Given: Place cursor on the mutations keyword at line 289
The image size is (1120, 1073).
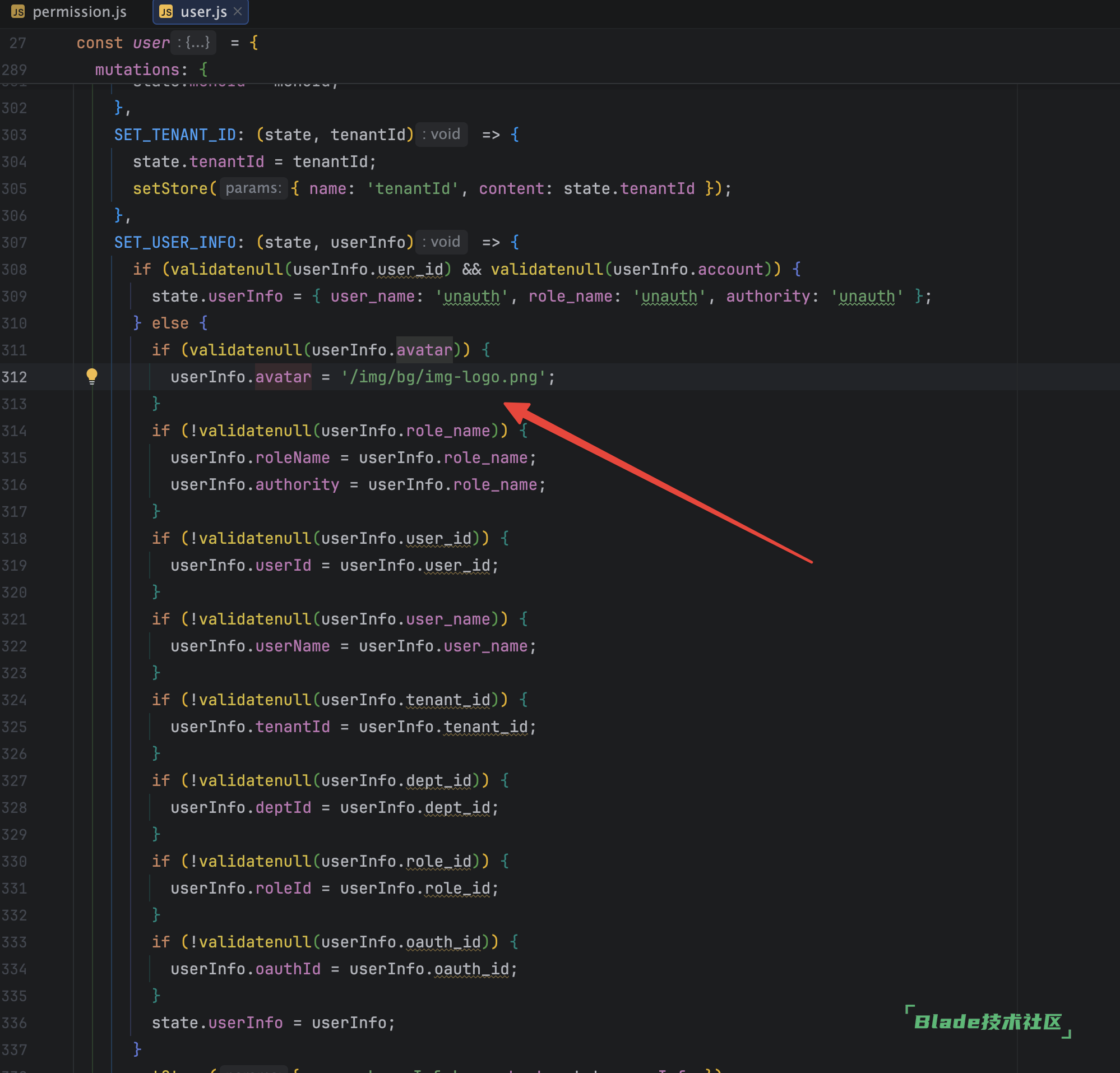Looking at the screenshot, I should pos(137,69).
